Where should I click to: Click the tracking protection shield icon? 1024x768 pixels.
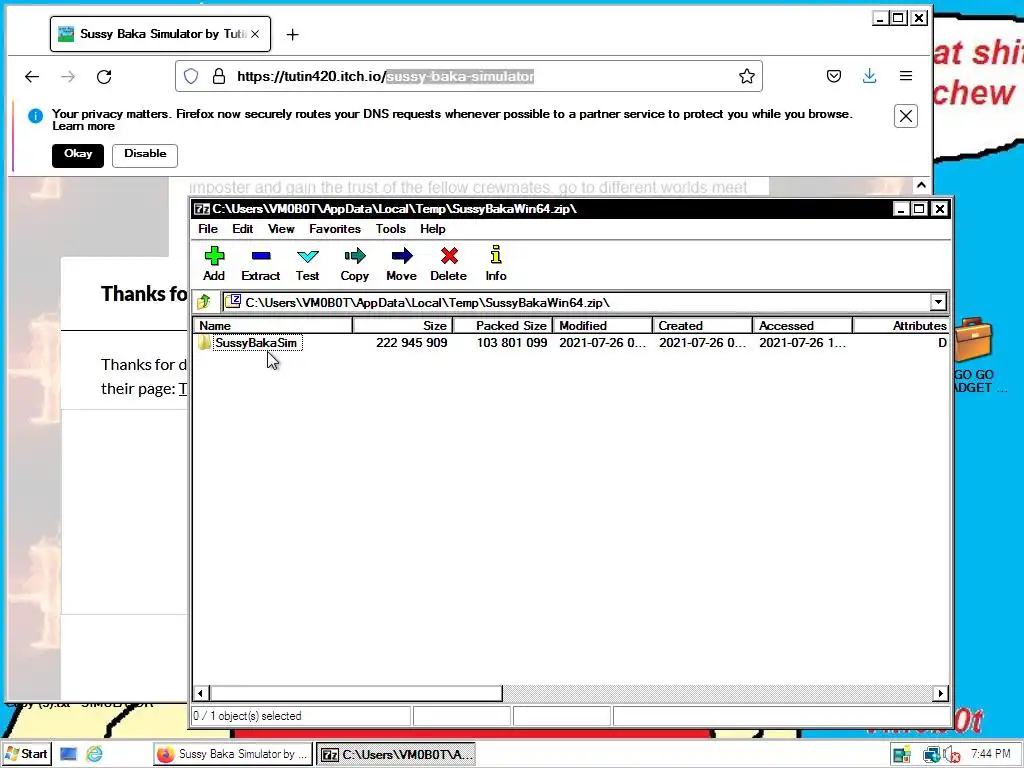[191, 76]
